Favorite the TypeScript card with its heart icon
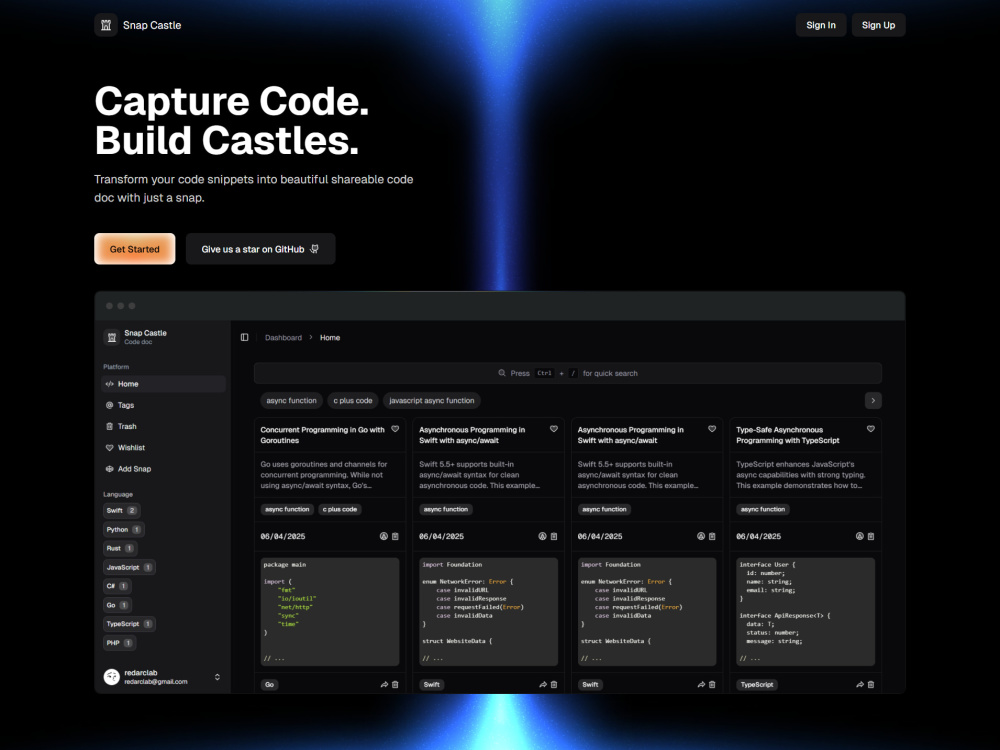This screenshot has width=1000, height=750. pos(871,429)
